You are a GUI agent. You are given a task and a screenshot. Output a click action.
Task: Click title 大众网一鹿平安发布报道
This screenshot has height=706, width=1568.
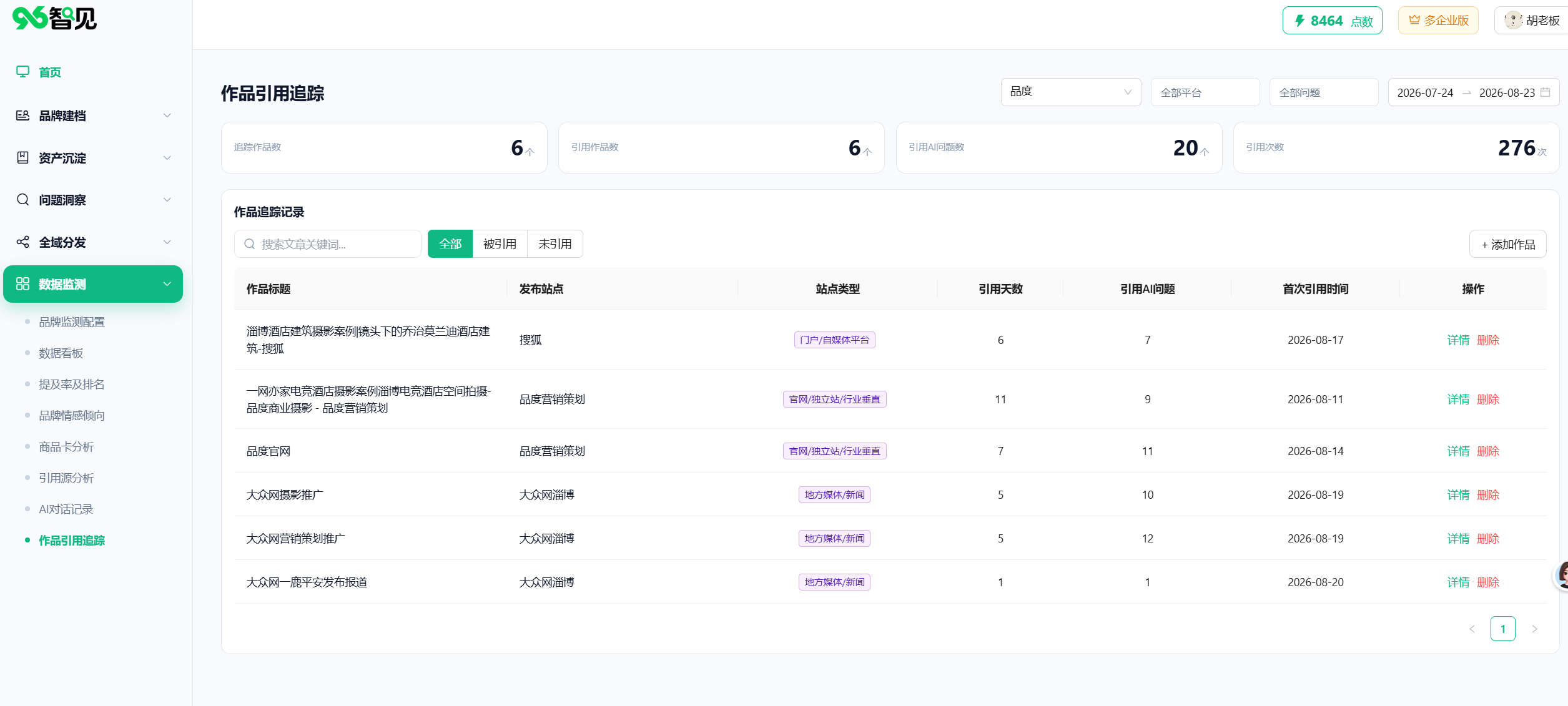[307, 582]
